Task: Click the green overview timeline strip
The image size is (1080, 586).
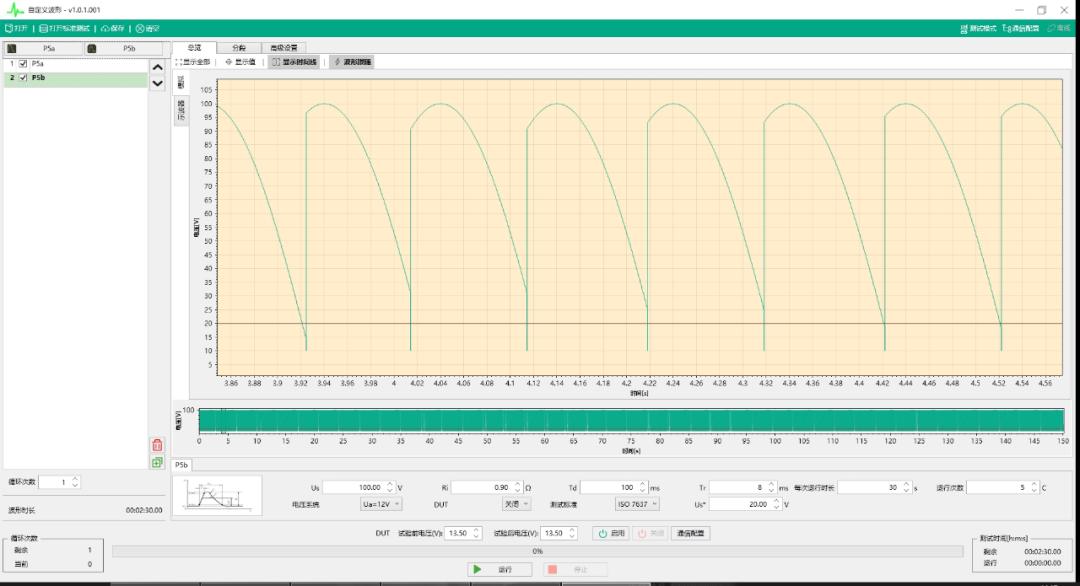Action: coord(631,421)
